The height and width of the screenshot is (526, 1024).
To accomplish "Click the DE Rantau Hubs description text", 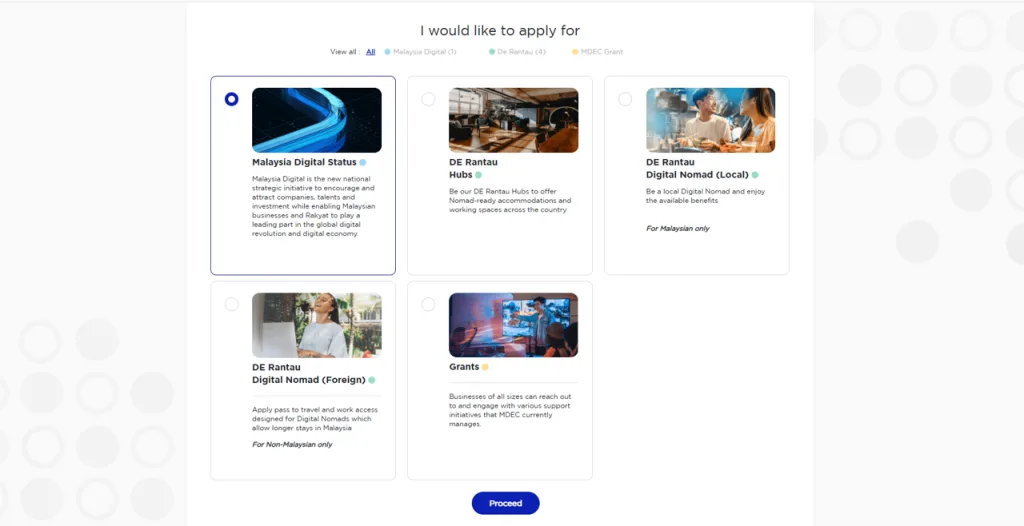I will 510,201.
